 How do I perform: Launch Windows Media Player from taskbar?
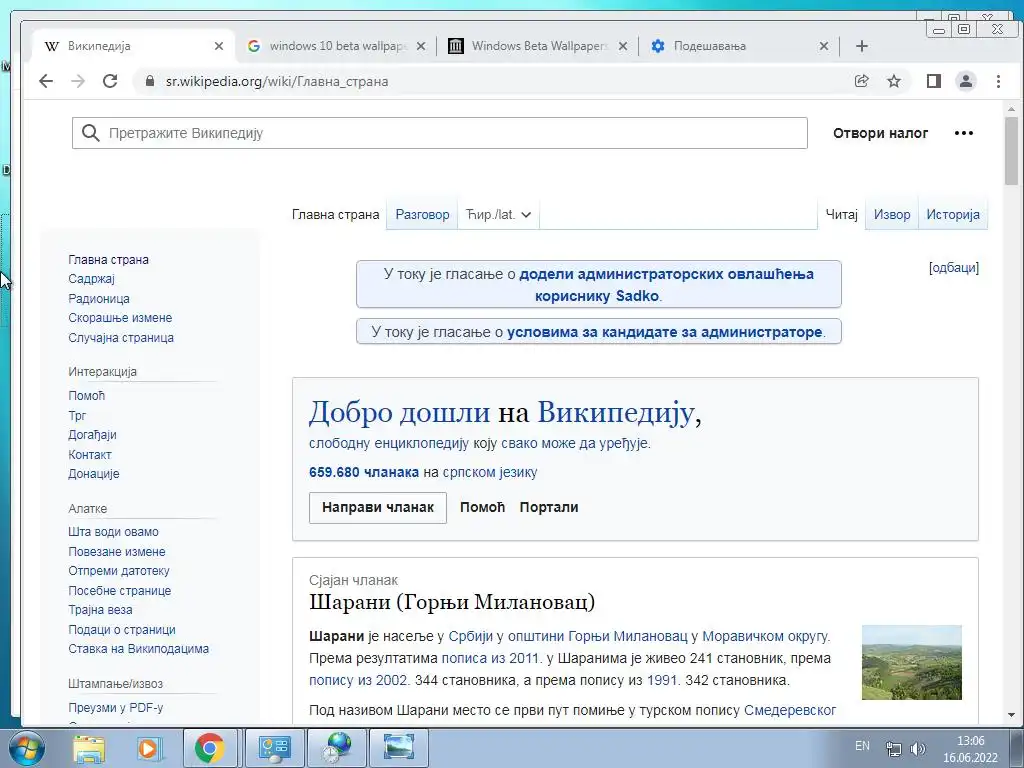[148, 748]
